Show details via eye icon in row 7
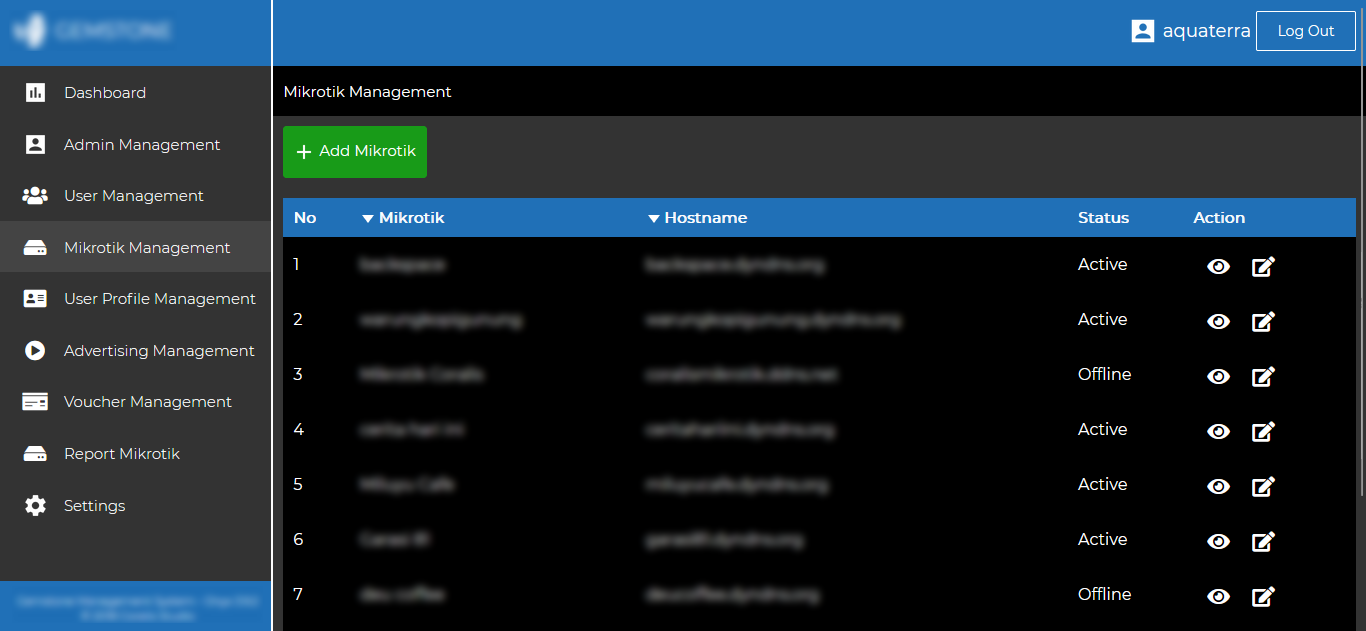 click(1218, 597)
